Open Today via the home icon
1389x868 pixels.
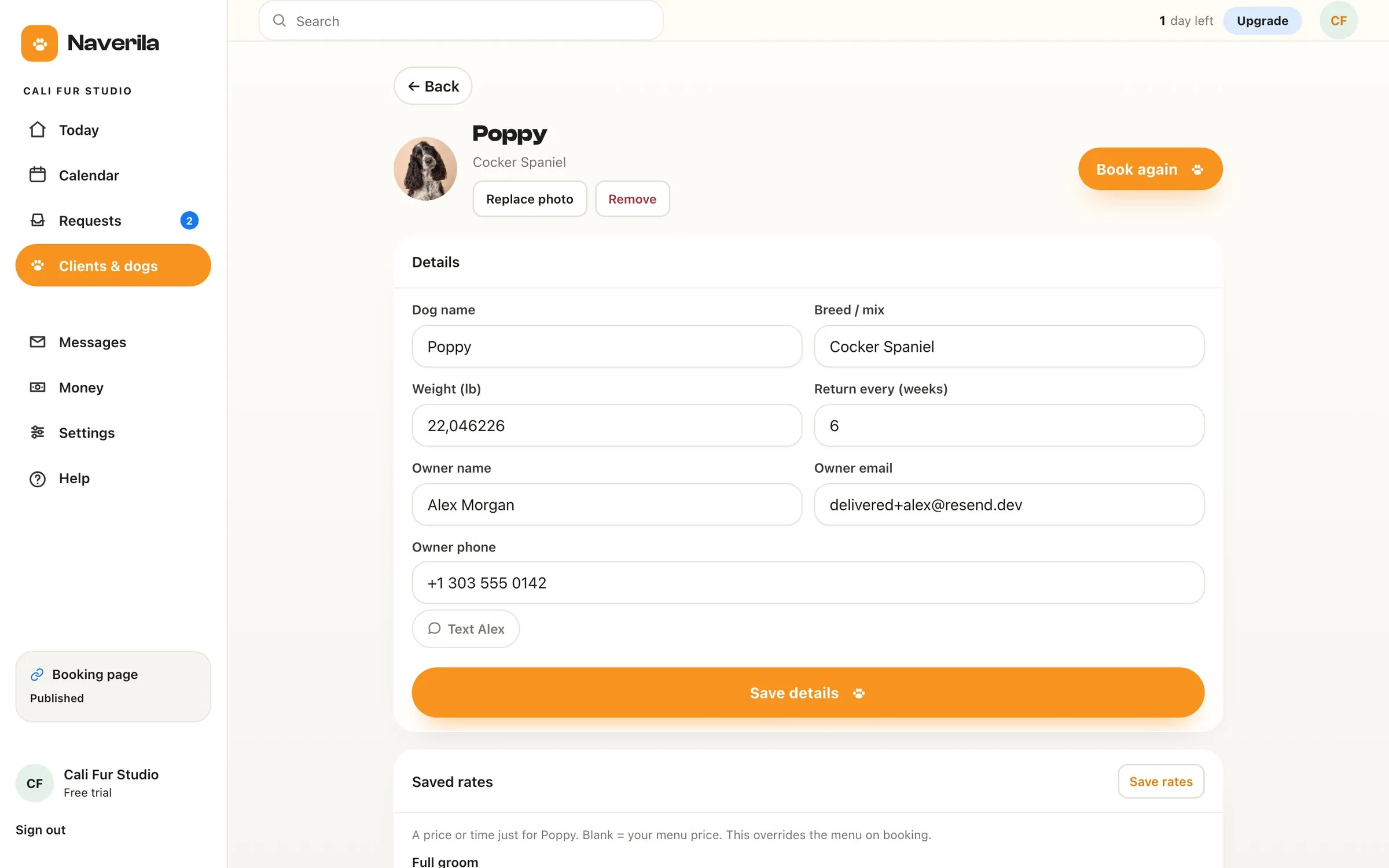38,130
